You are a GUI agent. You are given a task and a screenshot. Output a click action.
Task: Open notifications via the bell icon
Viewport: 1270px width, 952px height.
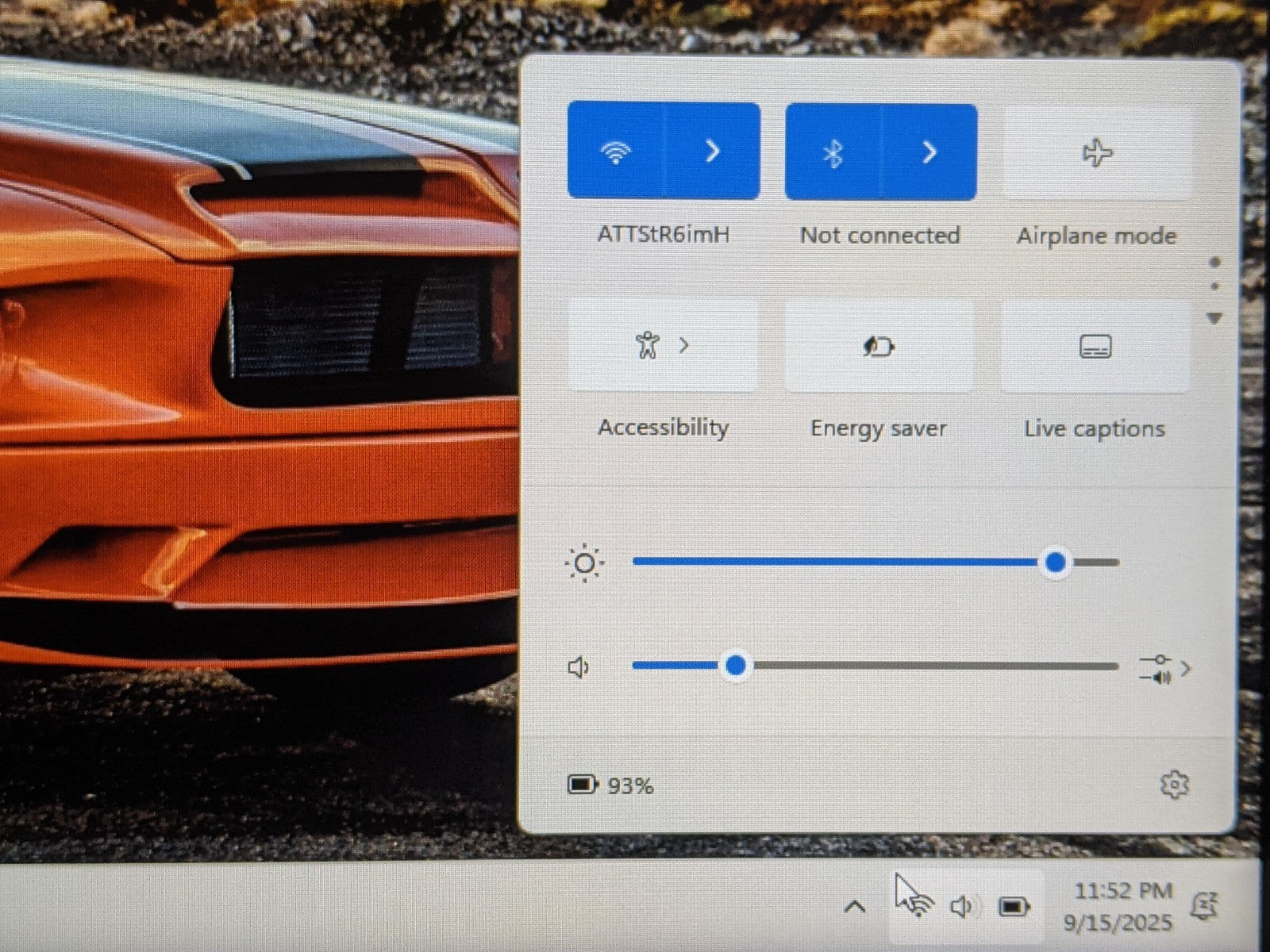1205,905
